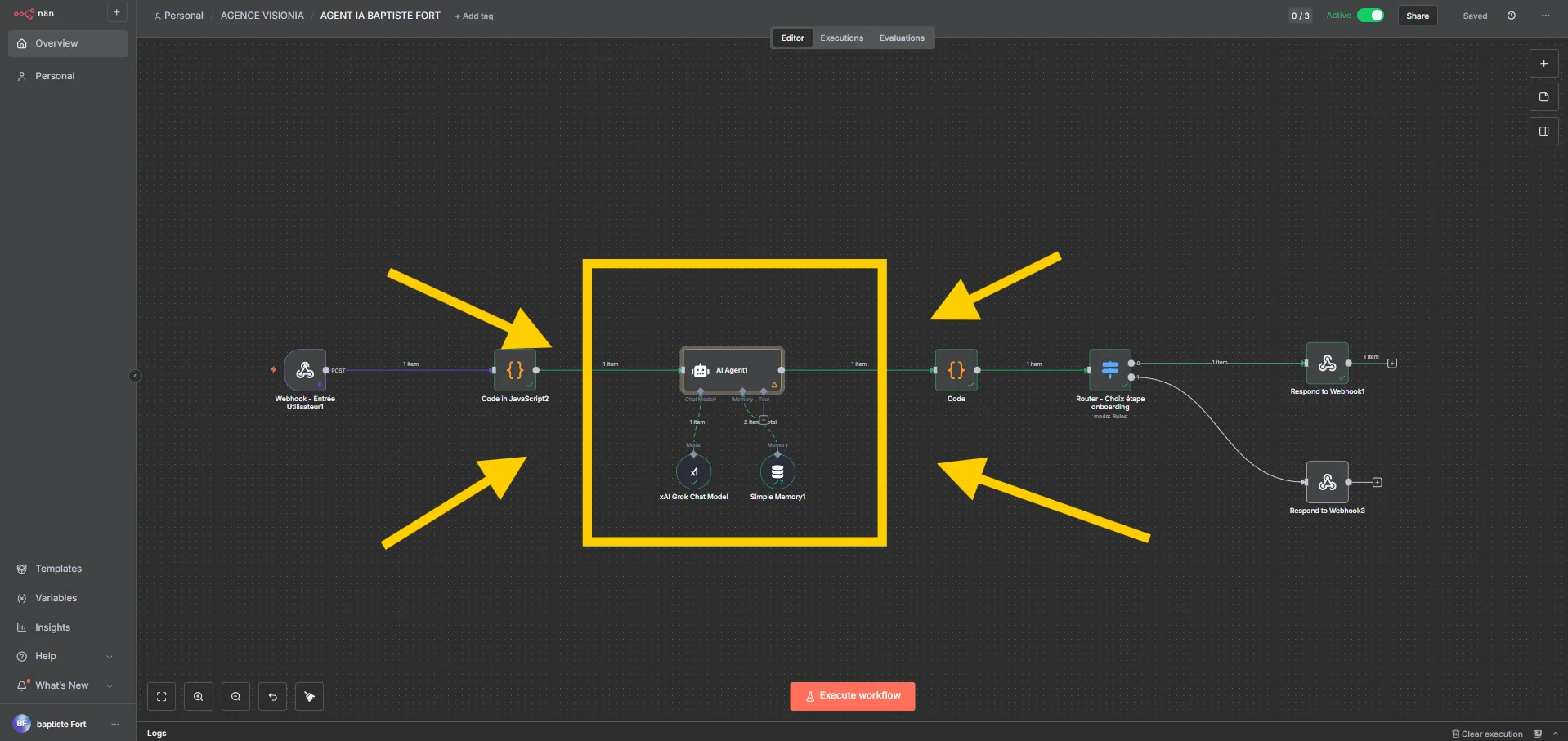
Task: Expand the Logs panel chevron
Action: point(1555,734)
